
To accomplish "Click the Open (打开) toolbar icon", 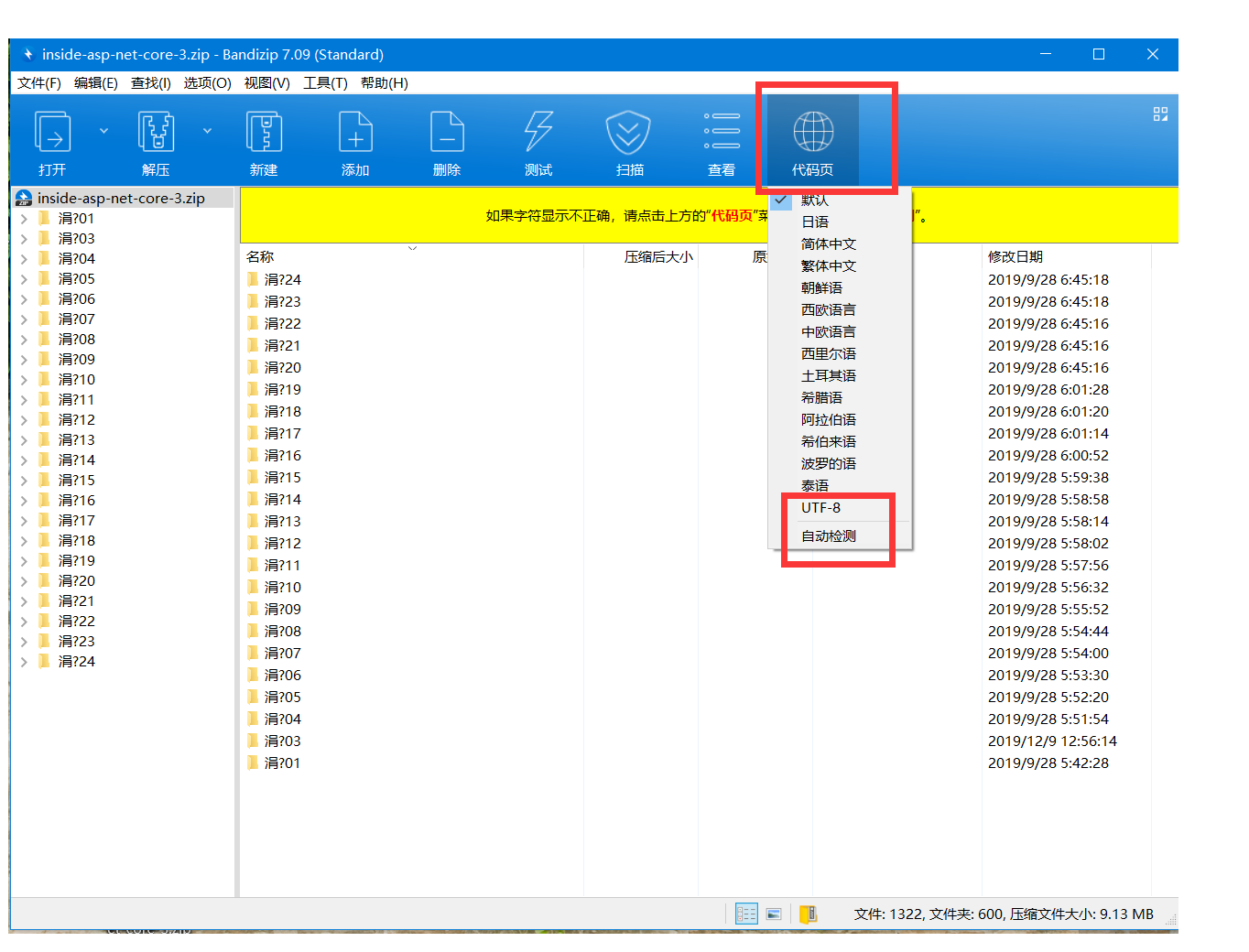I will point(52,132).
